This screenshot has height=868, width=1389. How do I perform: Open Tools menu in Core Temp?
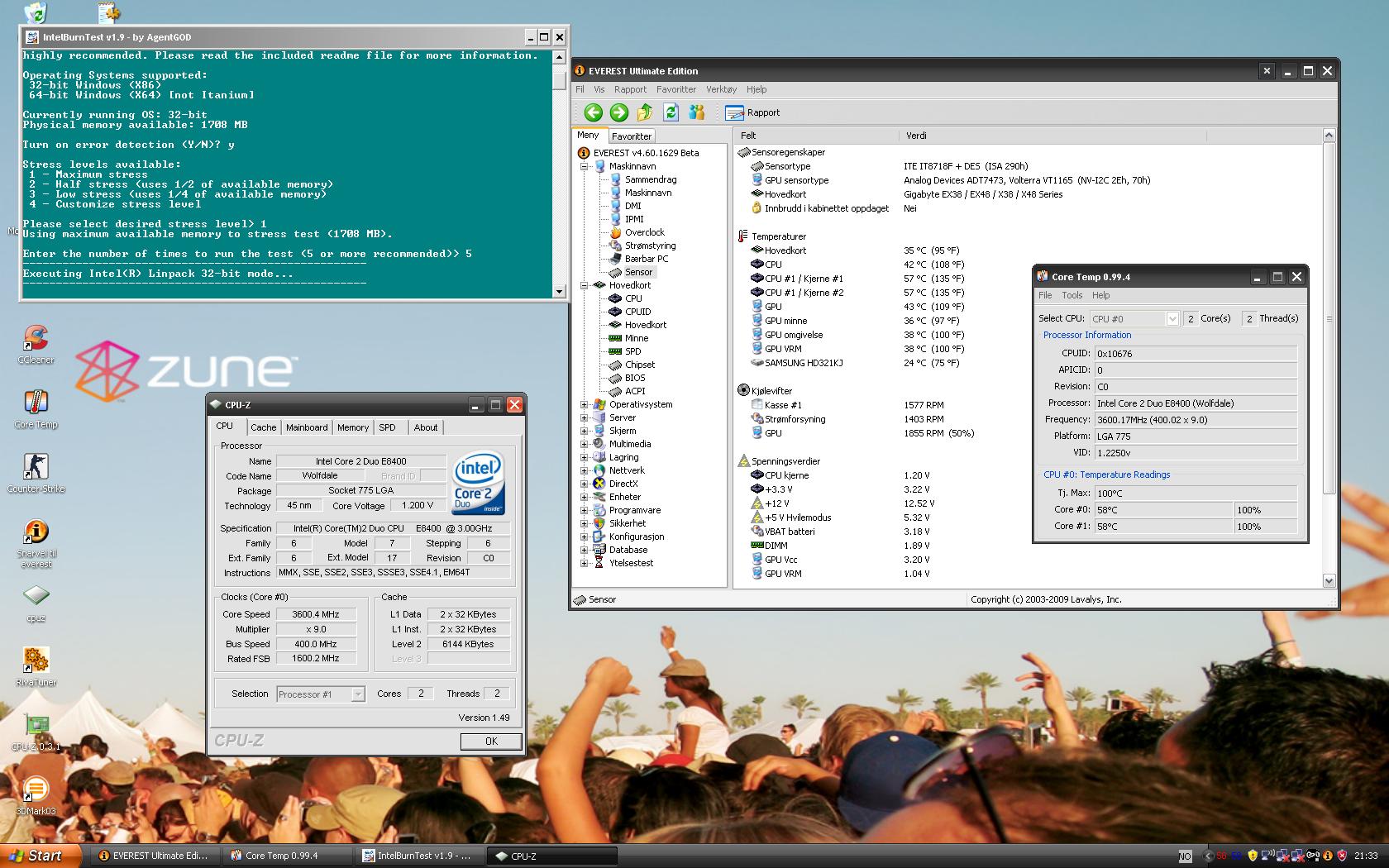[x=1072, y=295]
